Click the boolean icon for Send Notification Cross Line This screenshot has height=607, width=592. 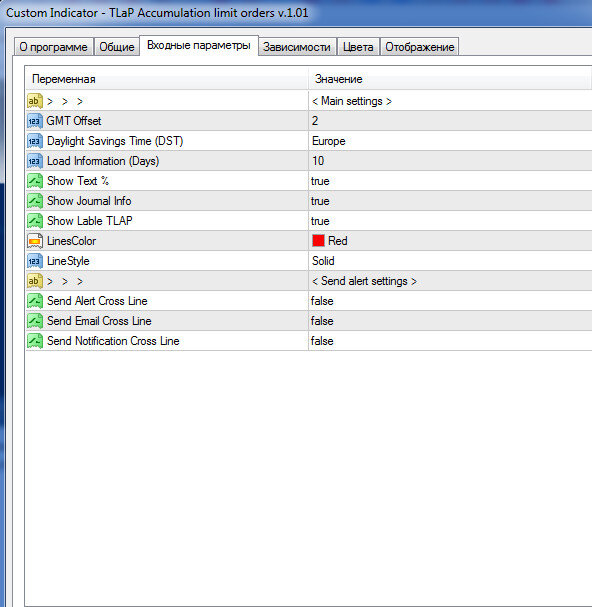point(34,341)
